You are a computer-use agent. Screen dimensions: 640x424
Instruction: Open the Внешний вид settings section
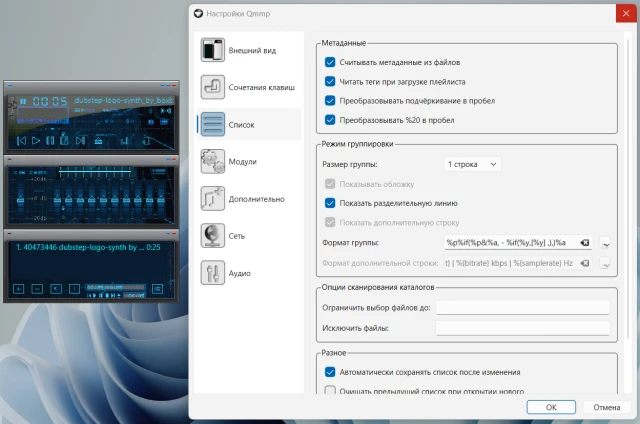(248, 50)
